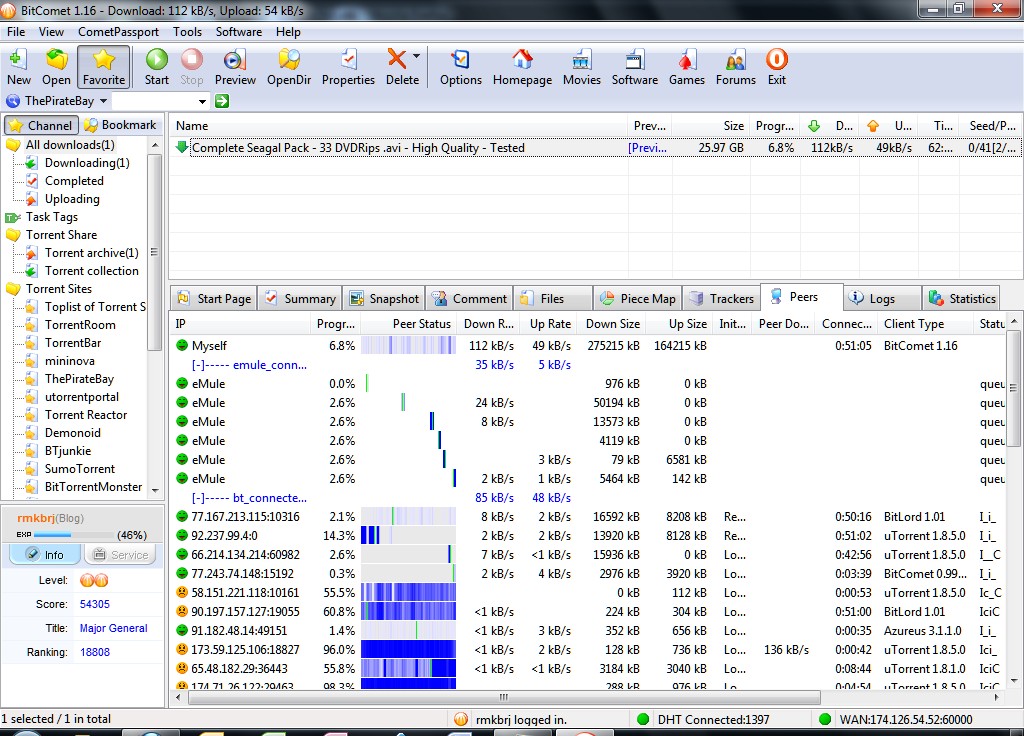Collapse the emule_conn... peer group
Viewport: 1024px width, 736px height.
point(197,364)
